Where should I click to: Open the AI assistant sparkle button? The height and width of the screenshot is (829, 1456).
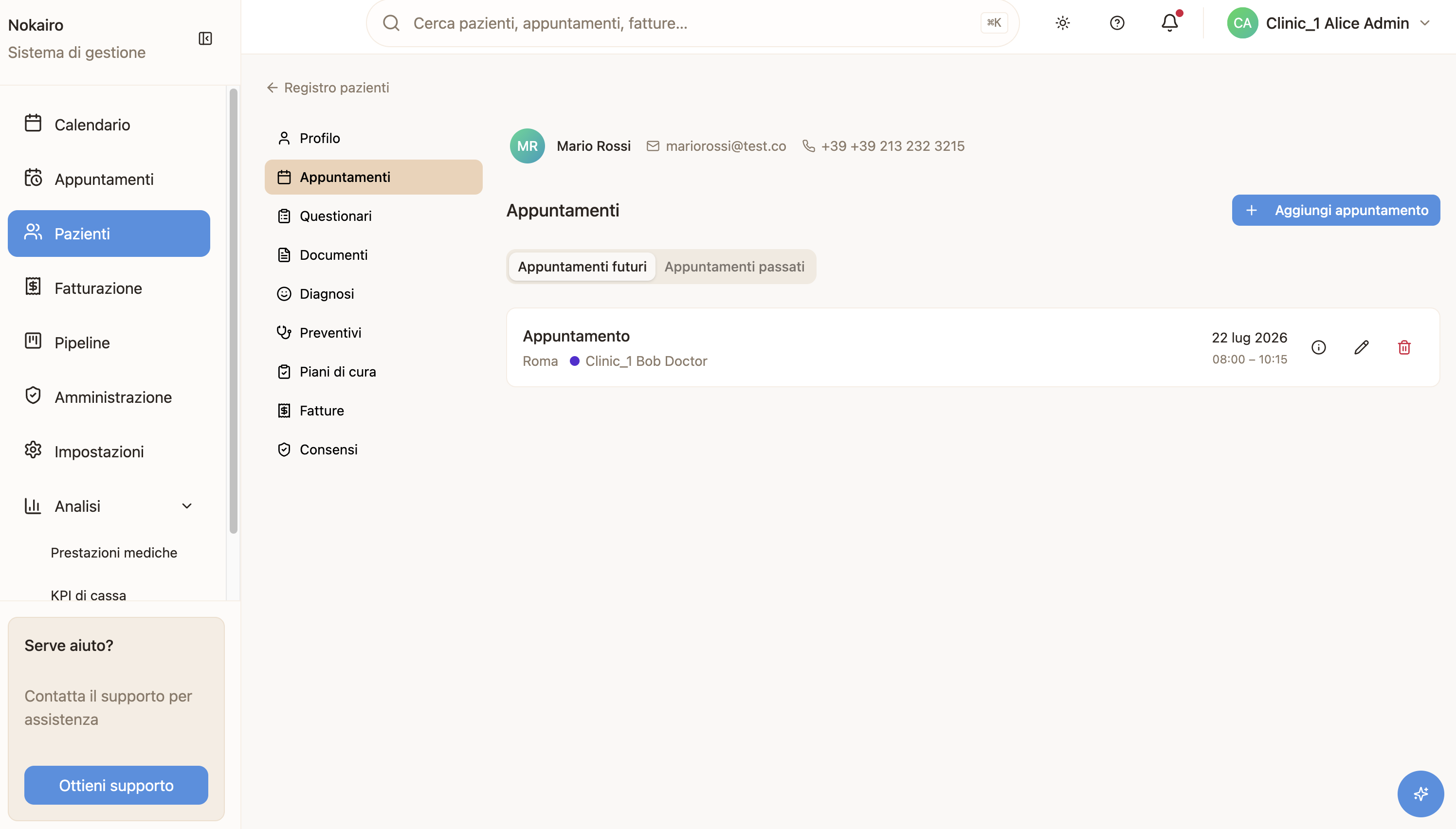[1420, 793]
